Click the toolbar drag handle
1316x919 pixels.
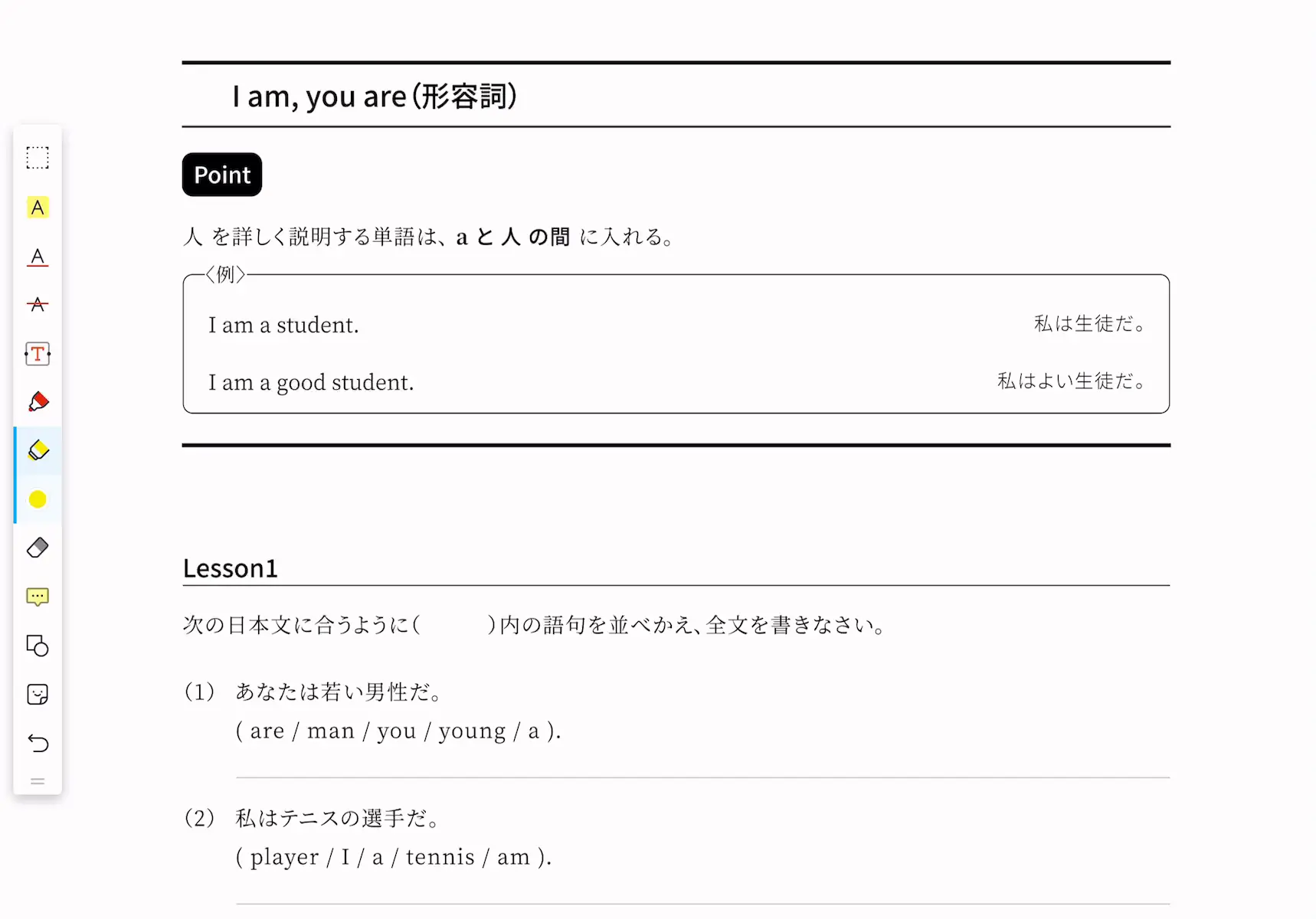click(38, 782)
